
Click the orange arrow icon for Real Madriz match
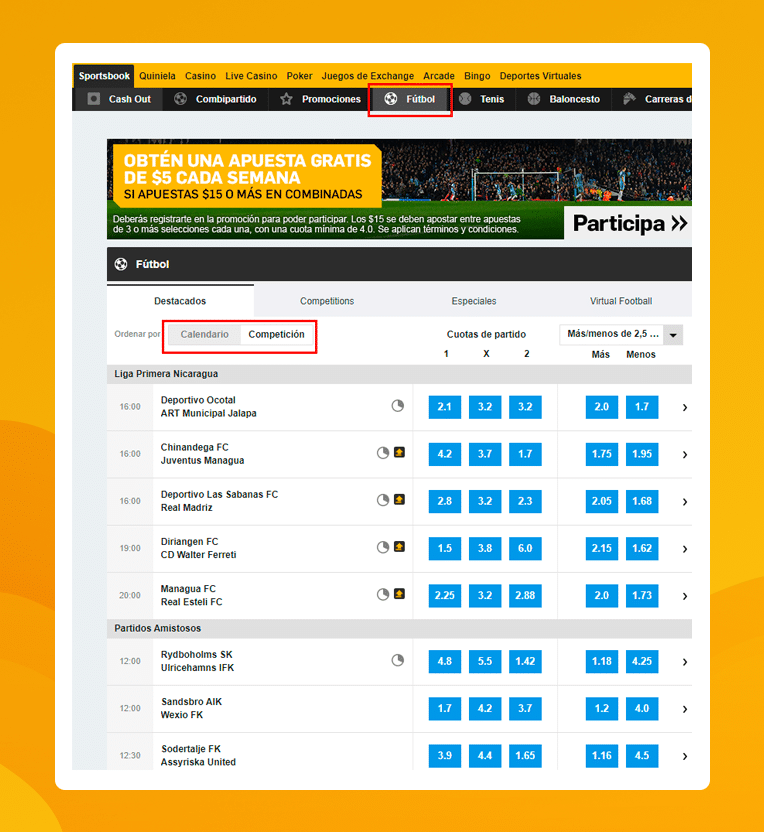coord(400,499)
